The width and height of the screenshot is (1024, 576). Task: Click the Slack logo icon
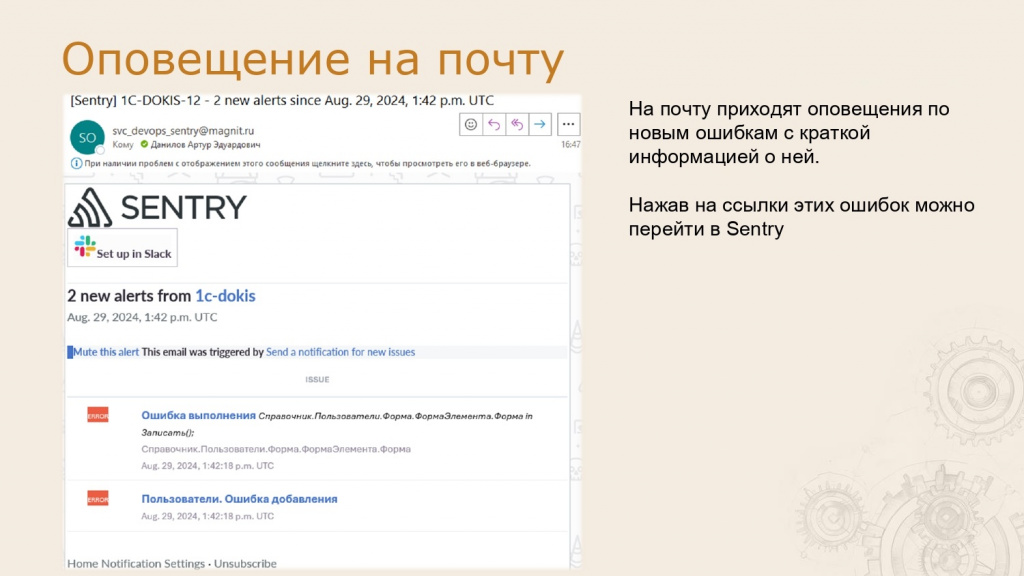pyautogui.click(x=84, y=247)
